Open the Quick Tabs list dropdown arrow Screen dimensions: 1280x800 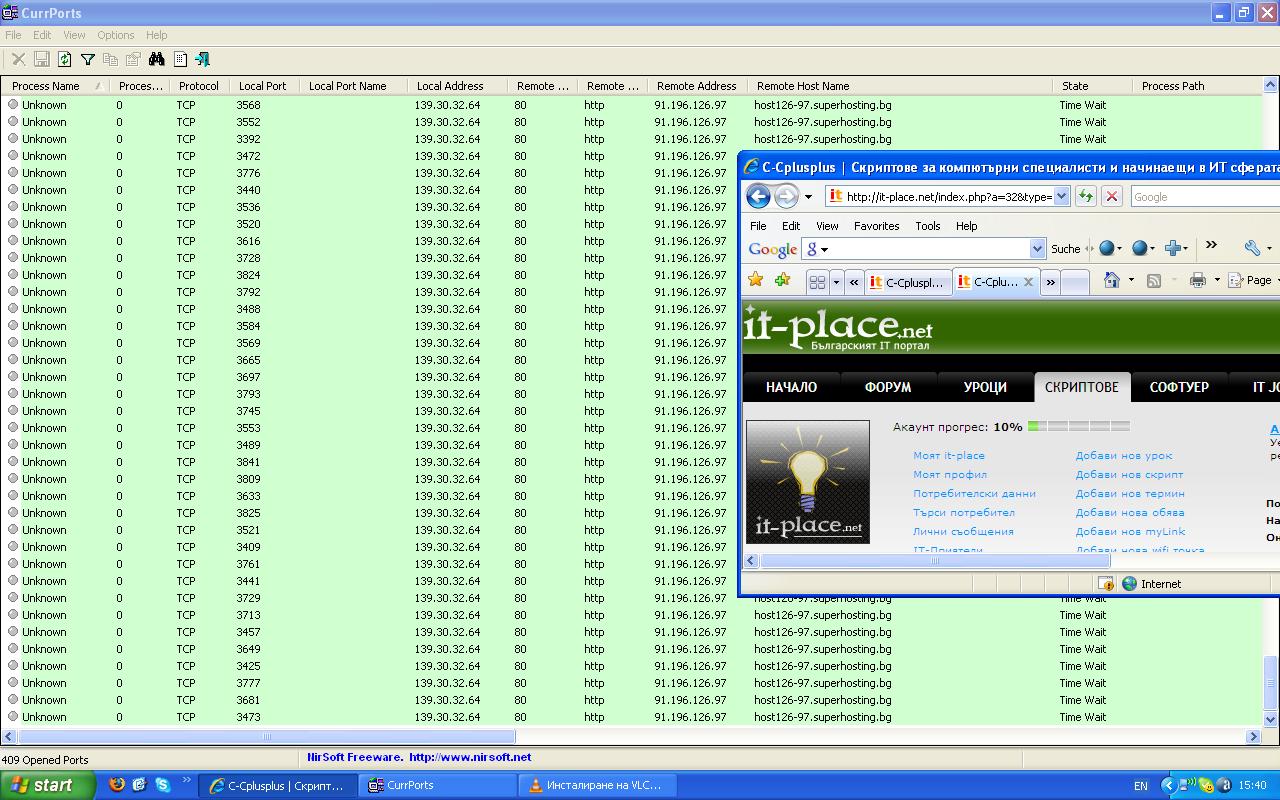tap(836, 282)
